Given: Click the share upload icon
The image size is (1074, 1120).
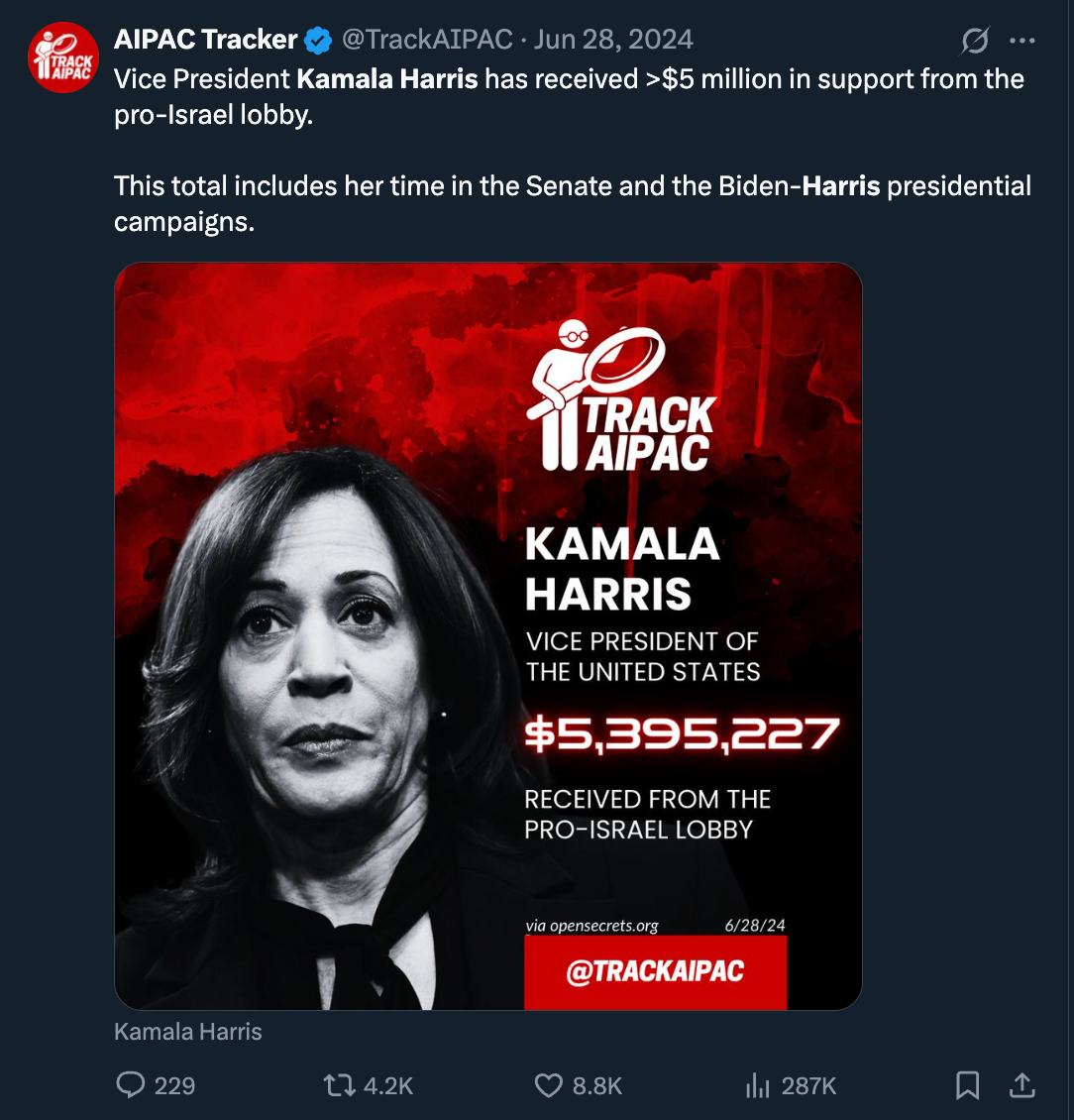Looking at the screenshot, I should point(1021,1085).
